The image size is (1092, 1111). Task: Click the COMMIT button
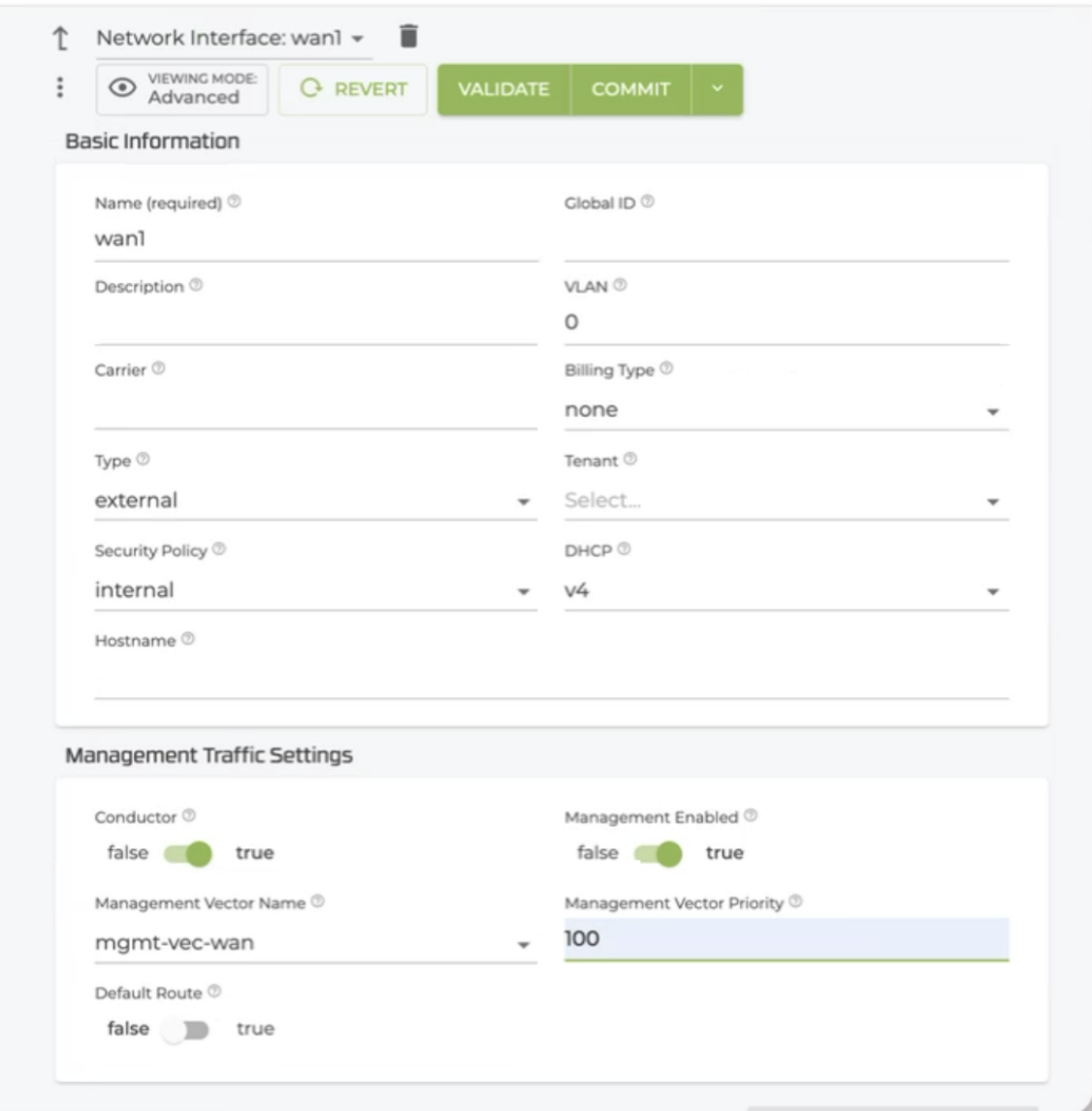click(630, 89)
